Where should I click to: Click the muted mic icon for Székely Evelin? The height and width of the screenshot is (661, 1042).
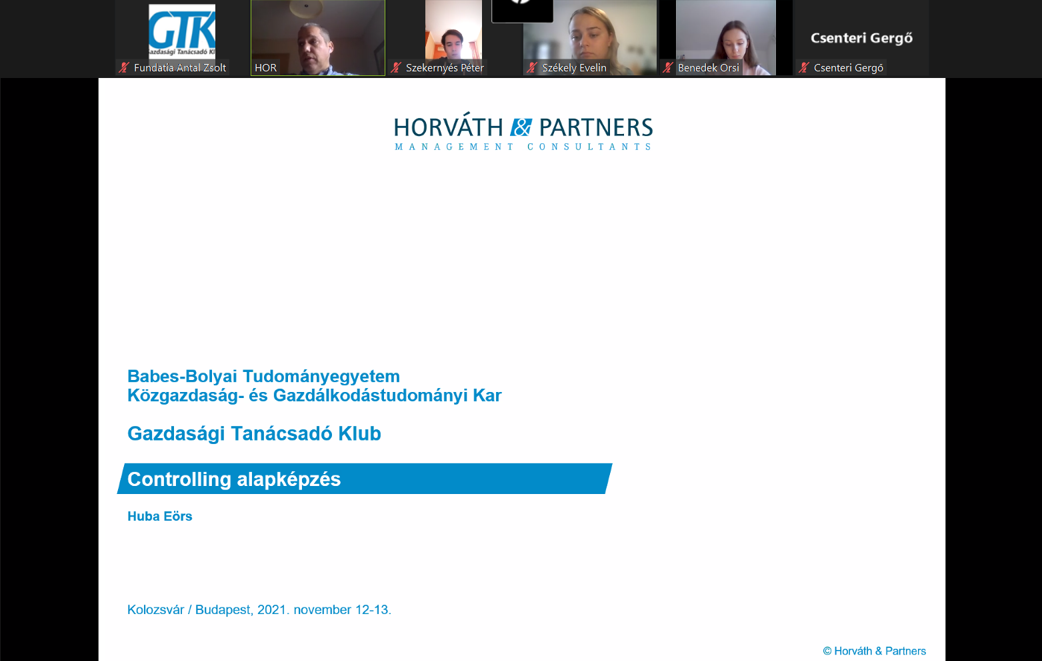click(532, 68)
